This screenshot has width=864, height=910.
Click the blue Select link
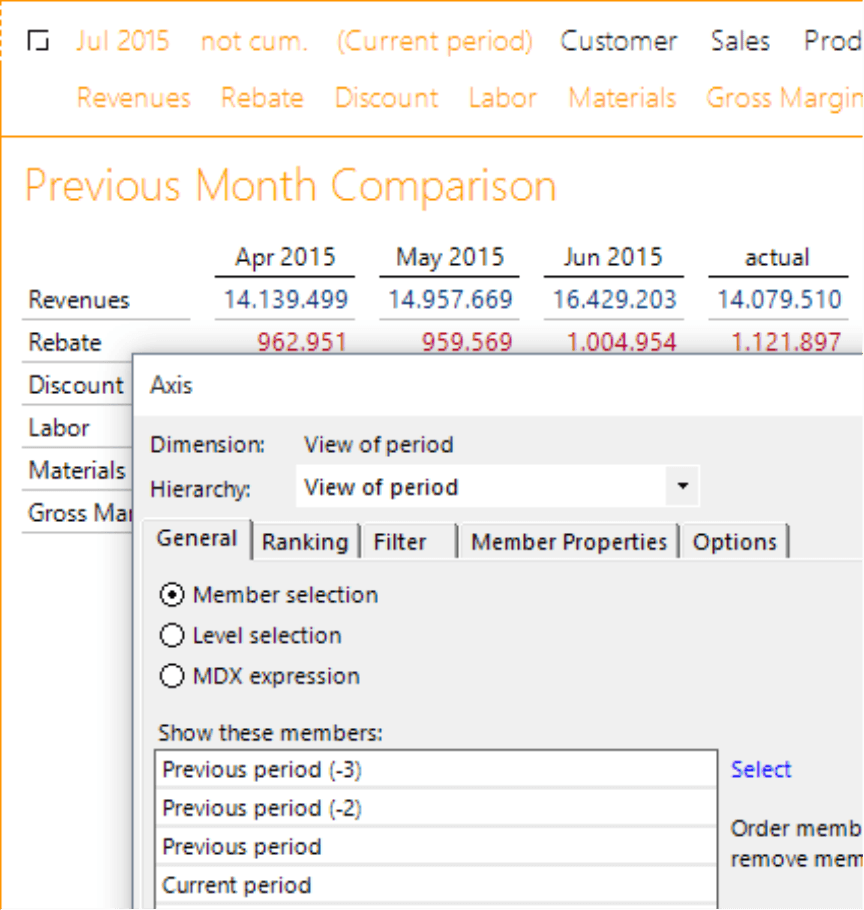click(x=760, y=770)
